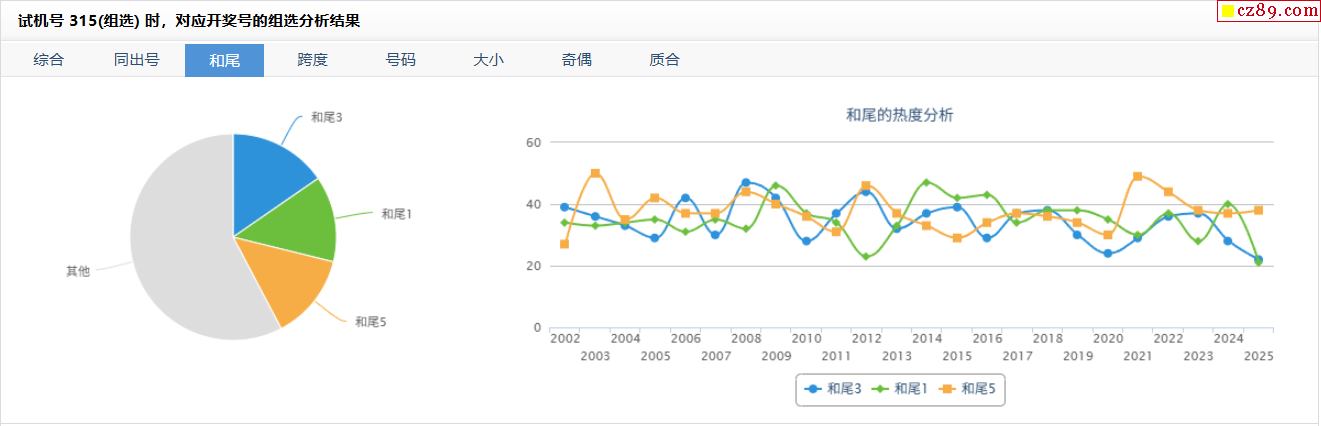Select the 和尾 tab
The height and width of the screenshot is (426, 1321).
(224, 60)
